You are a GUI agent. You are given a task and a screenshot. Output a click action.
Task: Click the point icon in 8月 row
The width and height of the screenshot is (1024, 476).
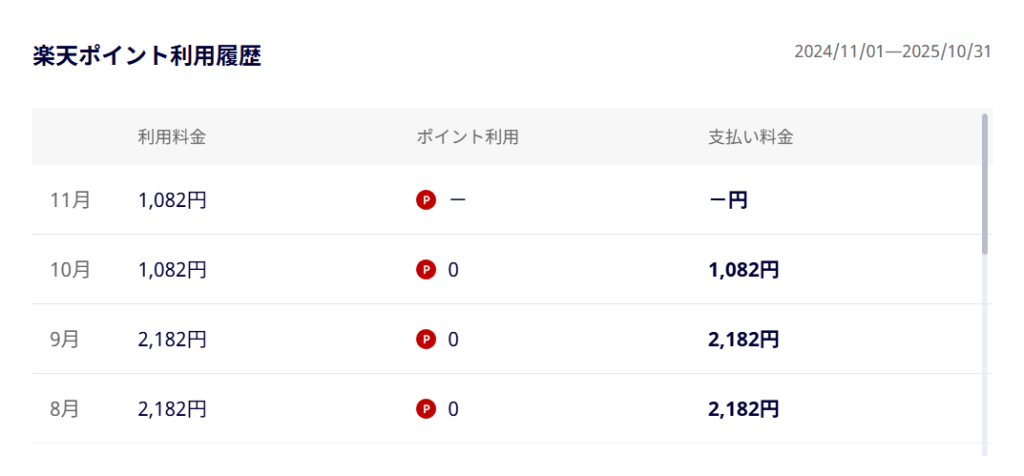click(x=426, y=409)
